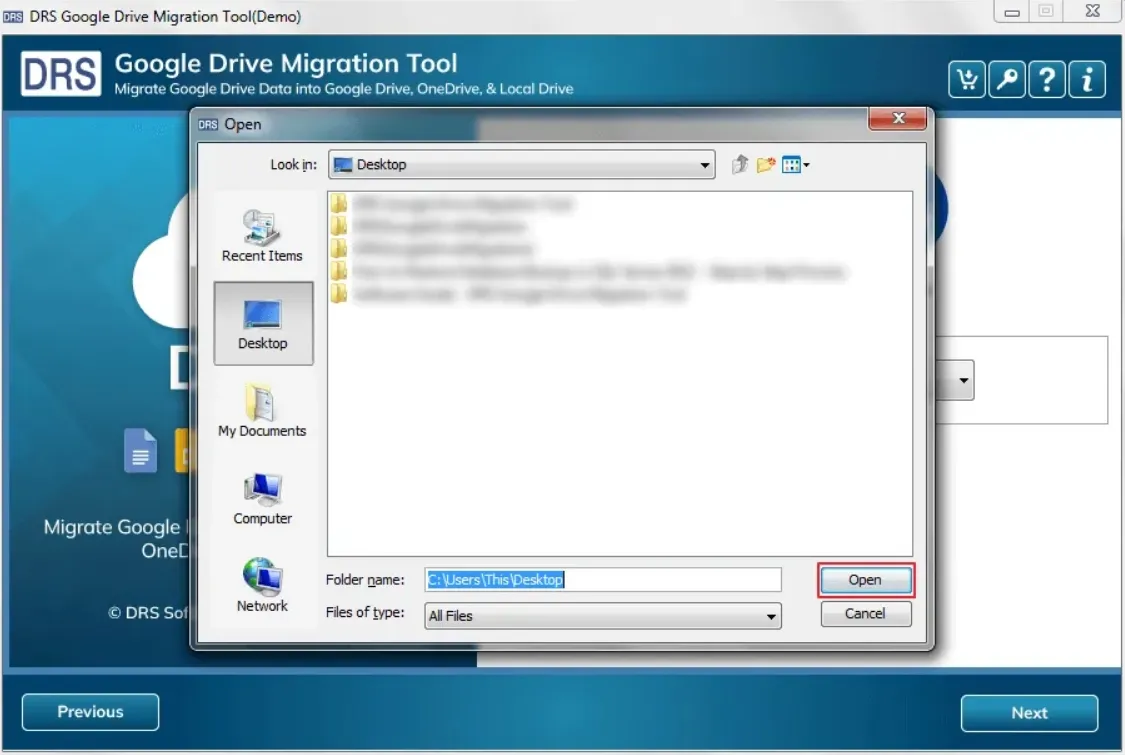Expand the 'Look in' dropdown

pos(705,165)
